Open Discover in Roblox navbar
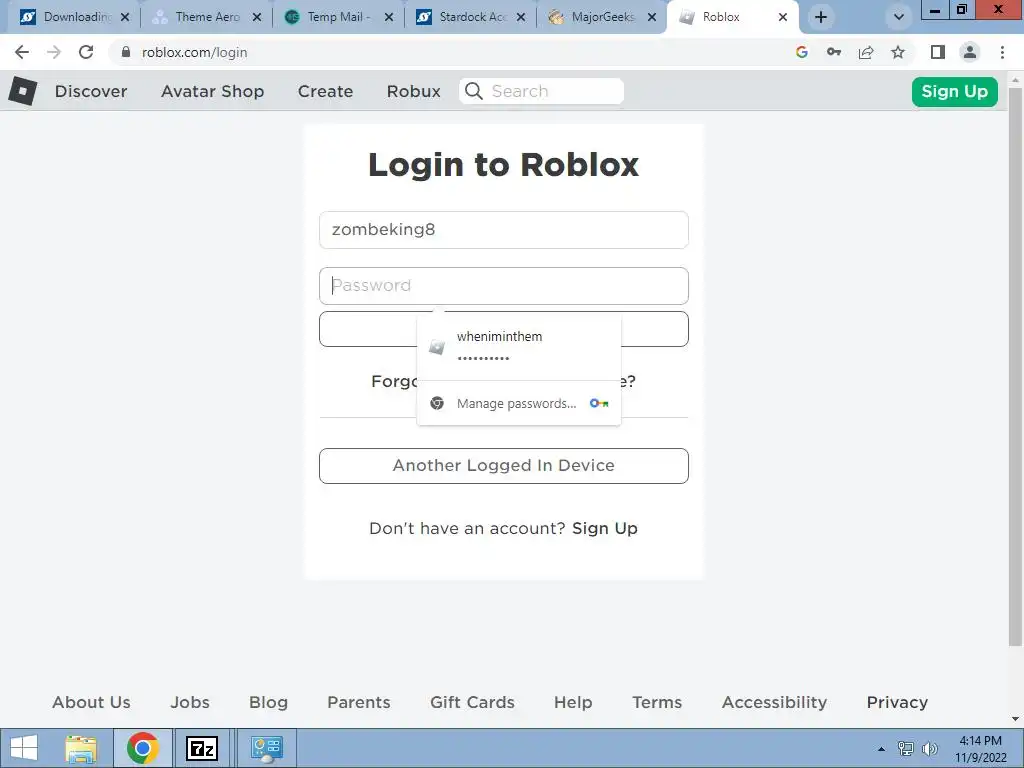 point(91,91)
